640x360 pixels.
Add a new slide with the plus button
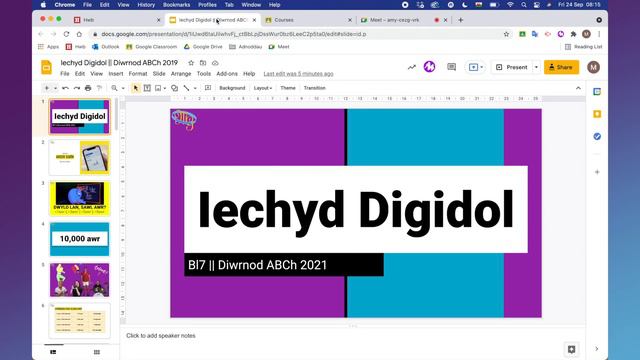[x=47, y=88]
